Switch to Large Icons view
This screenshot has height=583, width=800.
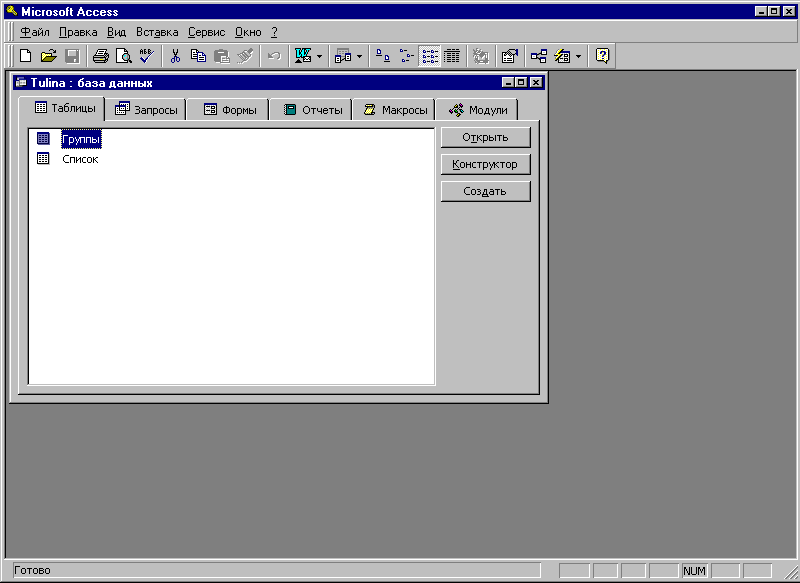coord(383,56)
